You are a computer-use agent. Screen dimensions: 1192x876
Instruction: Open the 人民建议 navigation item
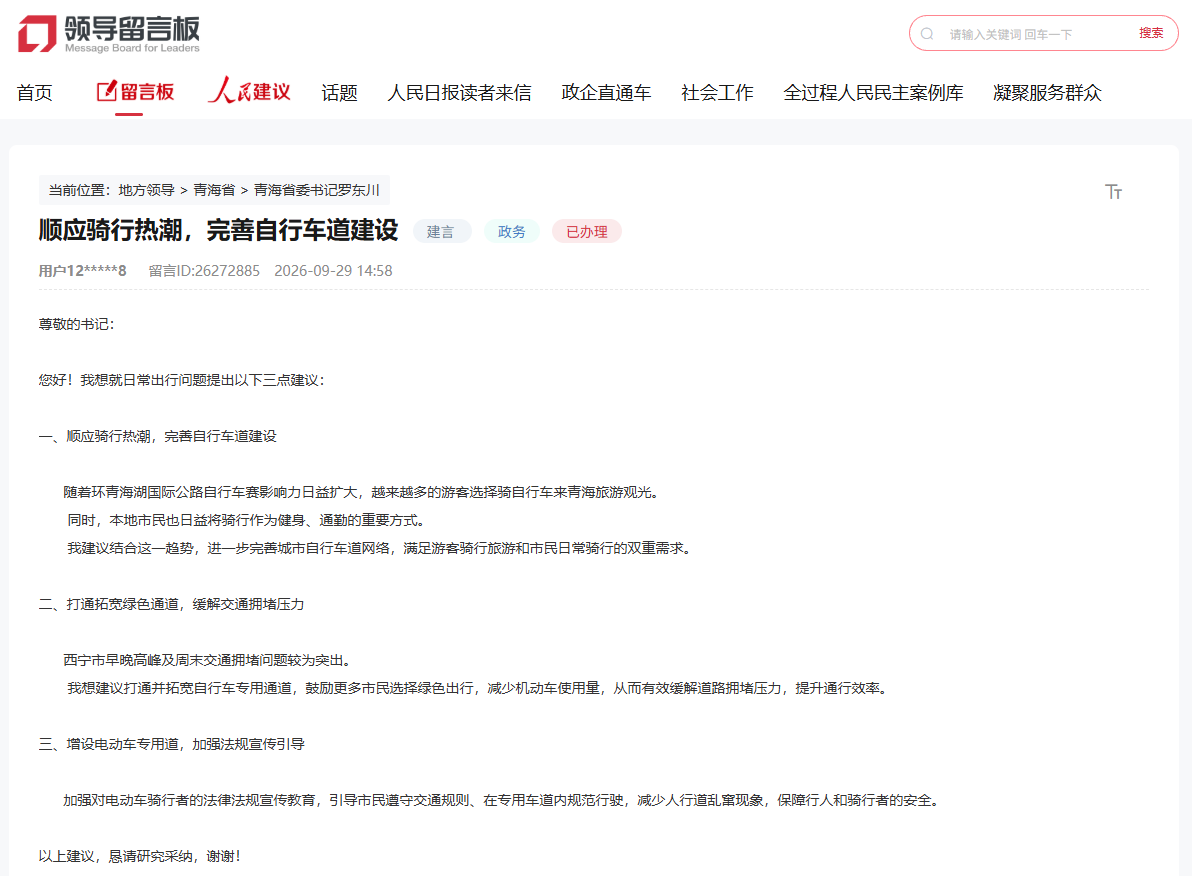(250, 91)
